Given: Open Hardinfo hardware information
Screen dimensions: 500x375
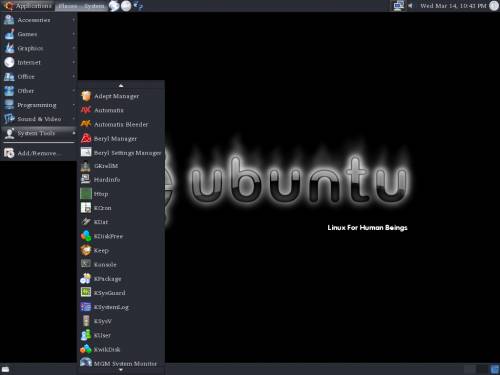Looking at the screenshot, I should click(121, 180).
